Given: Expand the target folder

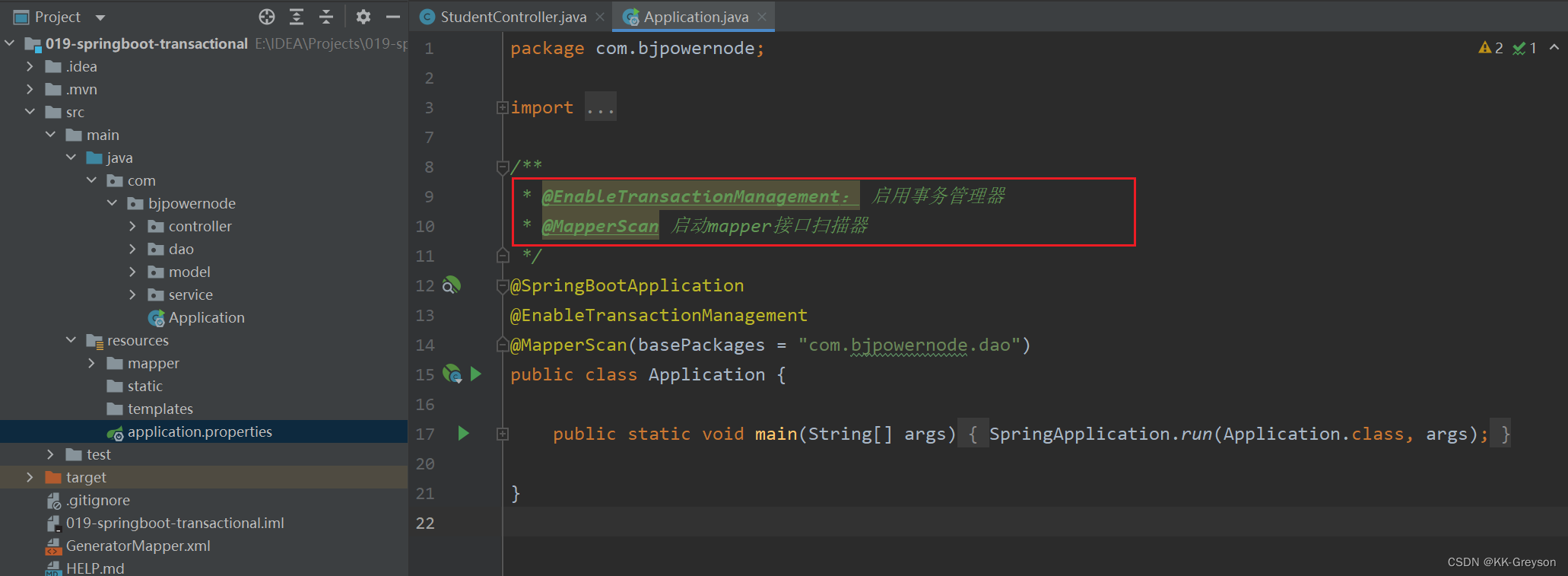Looking at the screenshot, I should pos(30,477).
